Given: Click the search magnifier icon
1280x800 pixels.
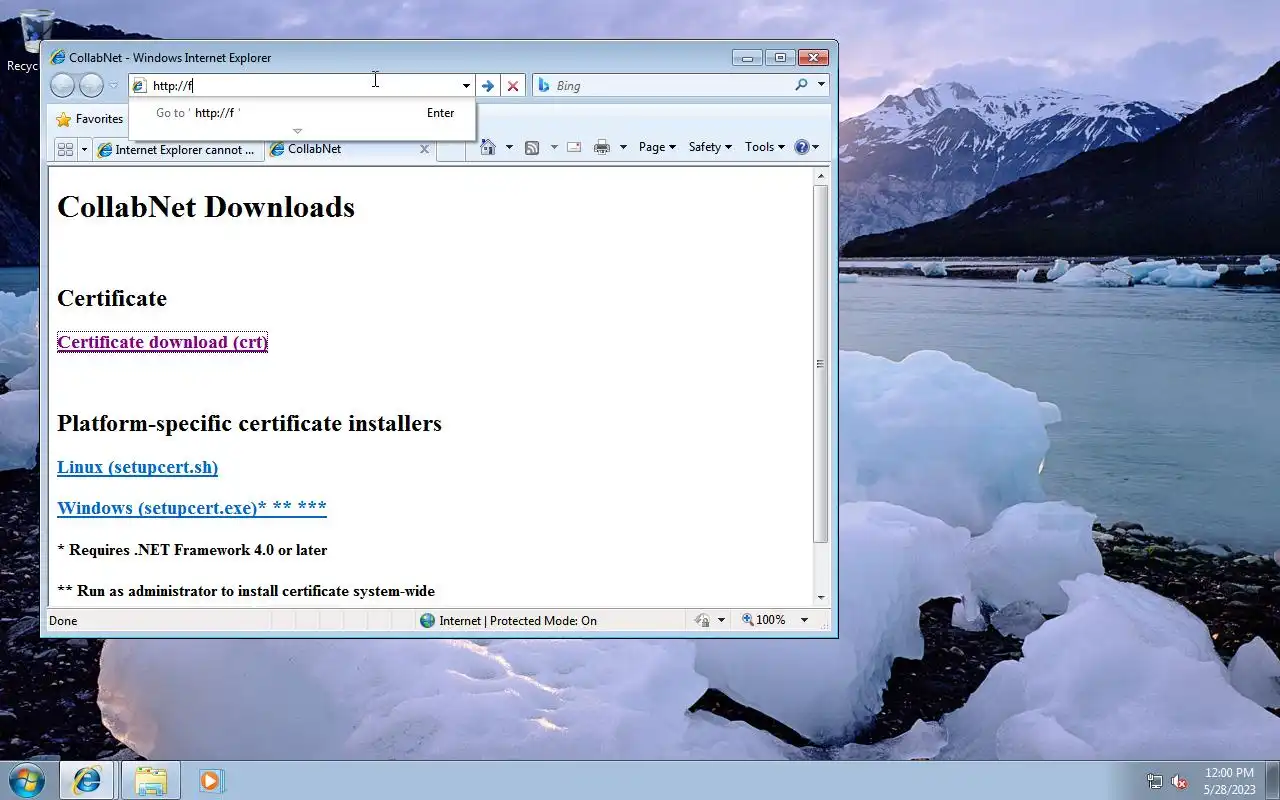Looking at the screenshot, I should [x=801, y=86].
